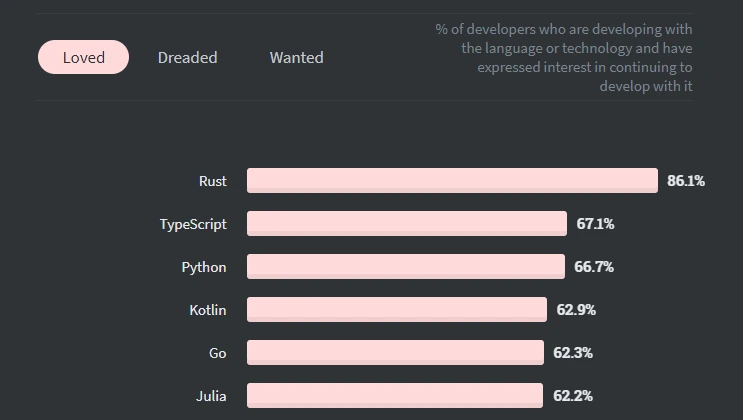Click the 66.7% percentage value
Viewport: 743px width, 420px height.
point(594,267)
